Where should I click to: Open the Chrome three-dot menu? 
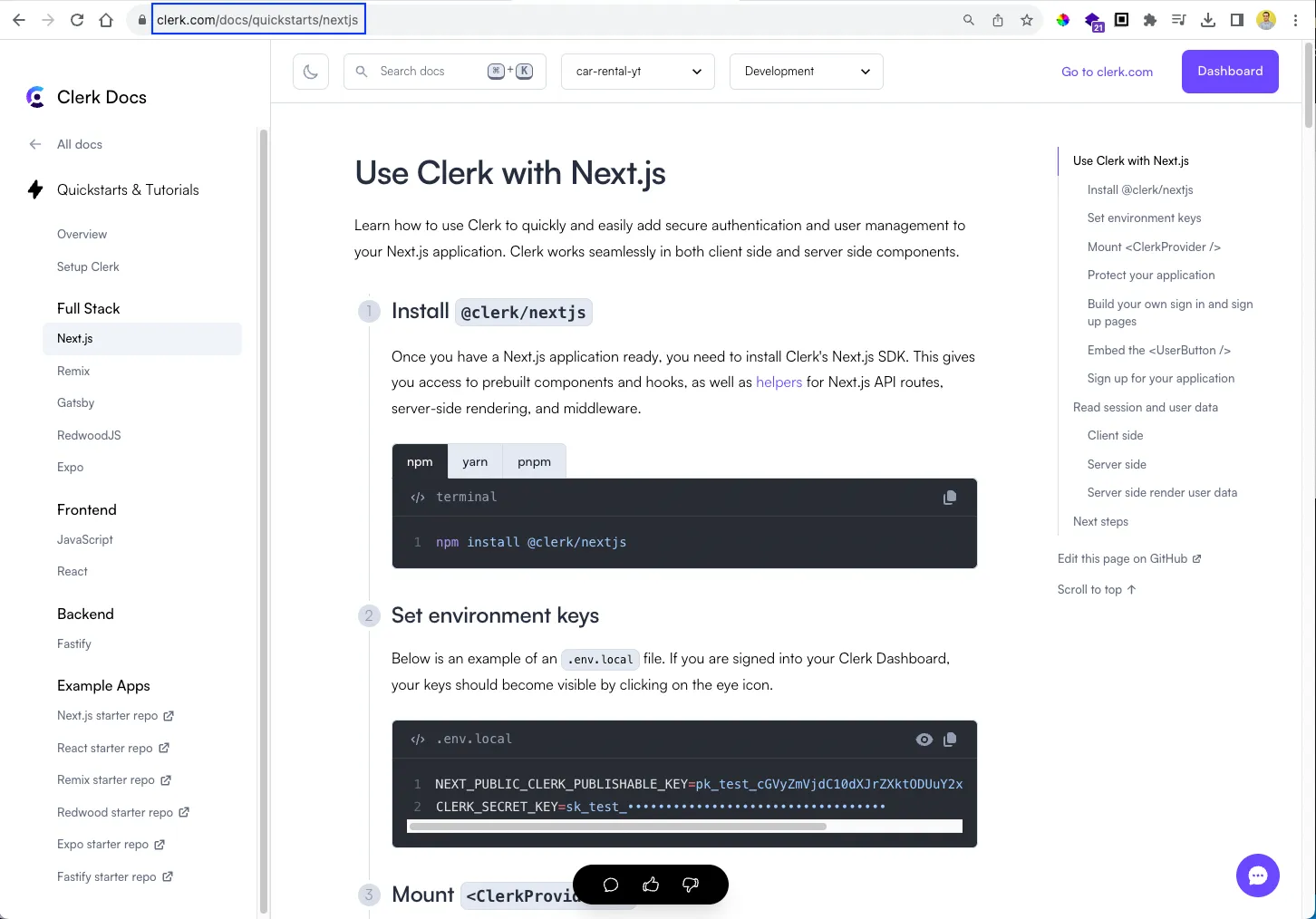[x=1296, y=20]
